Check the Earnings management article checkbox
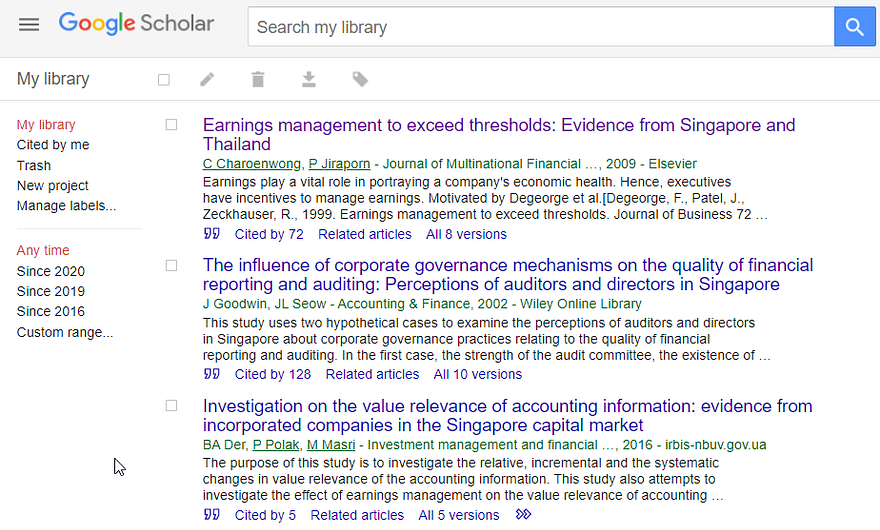The height and width of the screenshot is (530, 880). point(171,125)
